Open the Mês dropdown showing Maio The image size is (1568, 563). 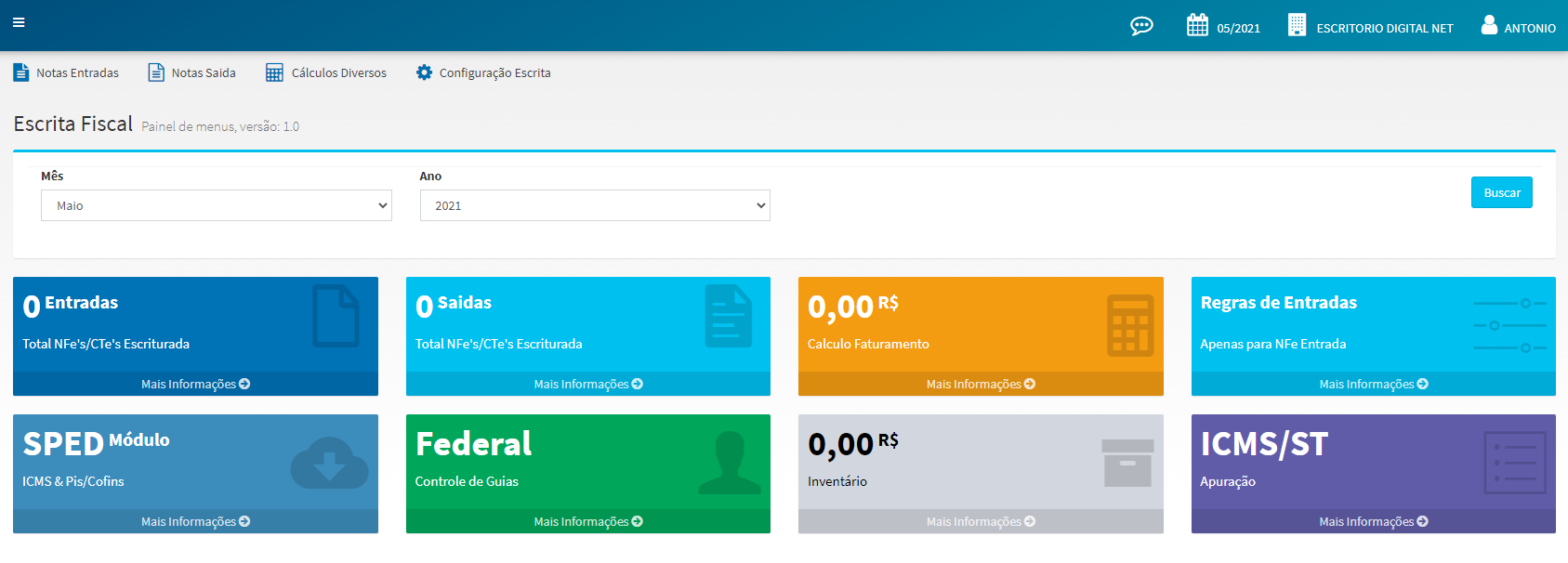pyautogui.click(x=217, y=205)
